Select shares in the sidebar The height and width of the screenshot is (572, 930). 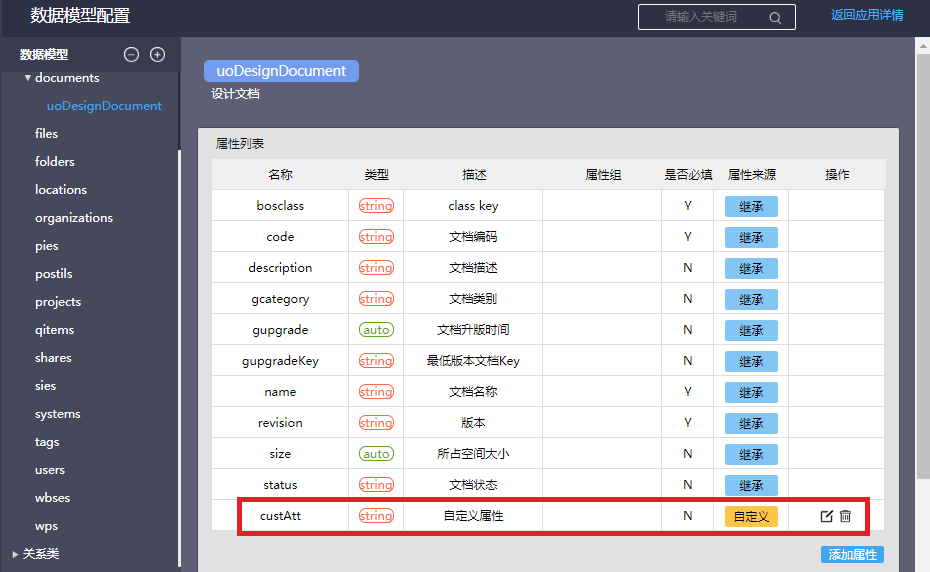click(53, 358)
